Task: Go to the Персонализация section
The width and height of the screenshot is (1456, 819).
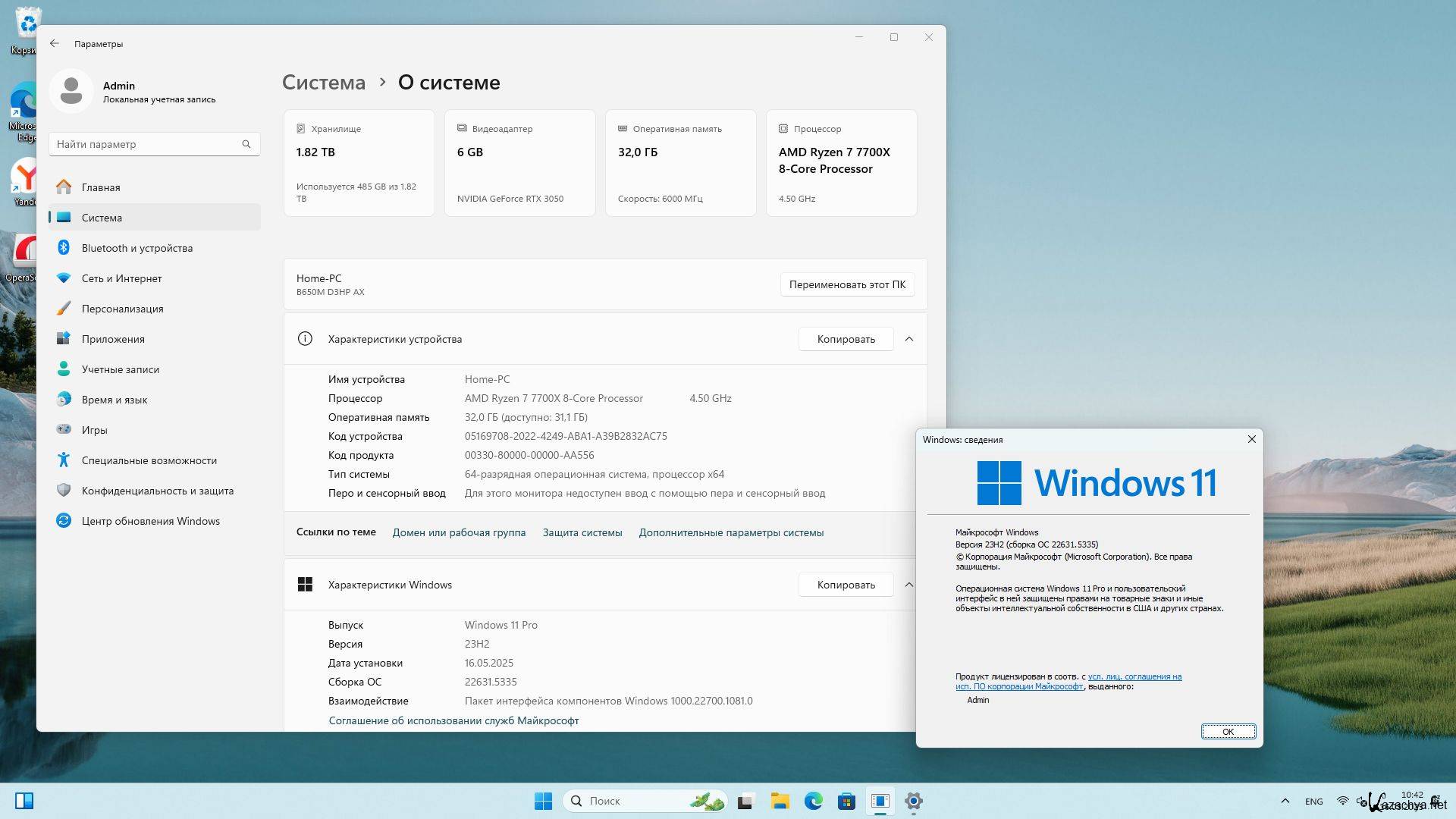Action: (122, 309)
